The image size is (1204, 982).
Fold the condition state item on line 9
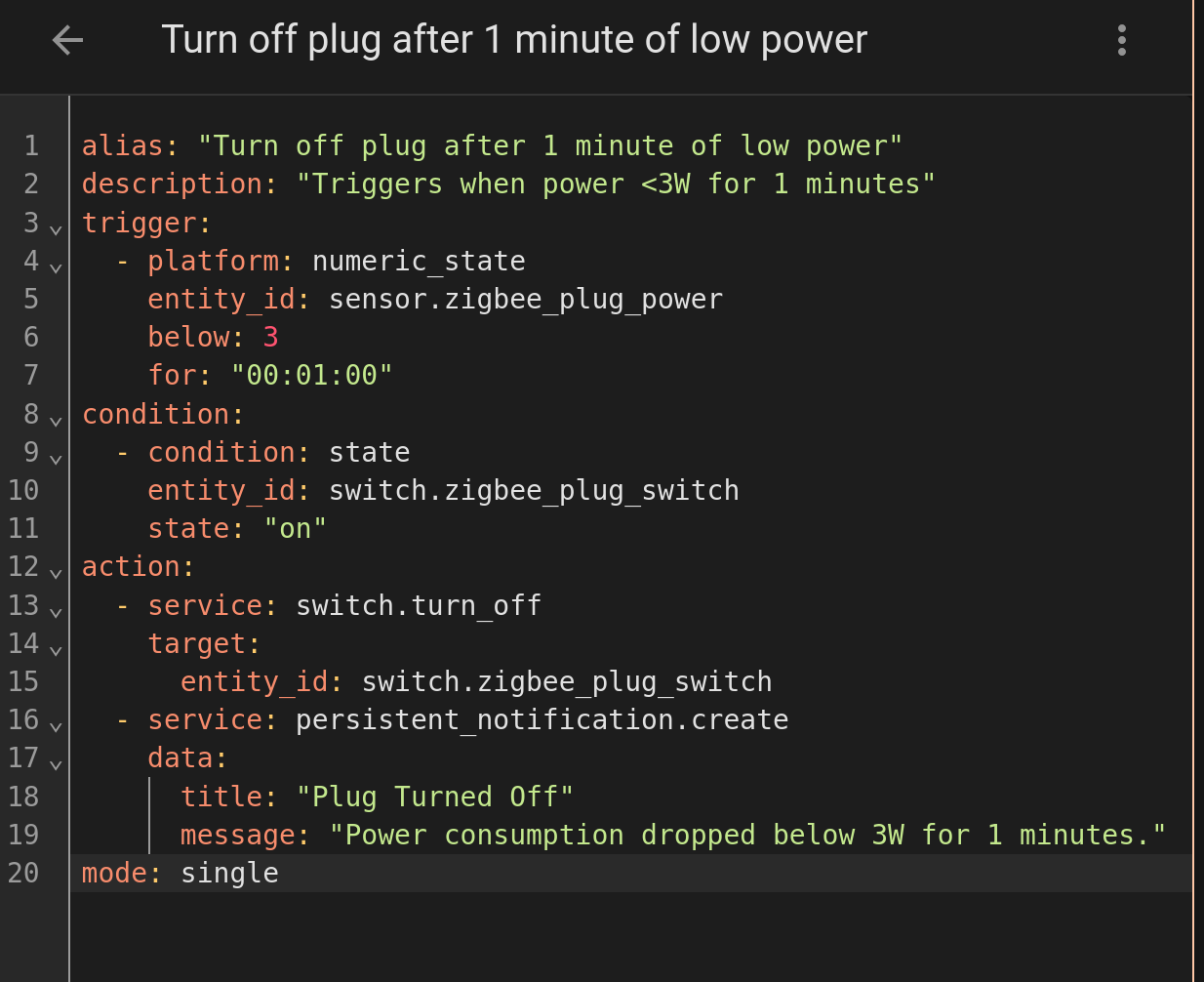[56, 458]
